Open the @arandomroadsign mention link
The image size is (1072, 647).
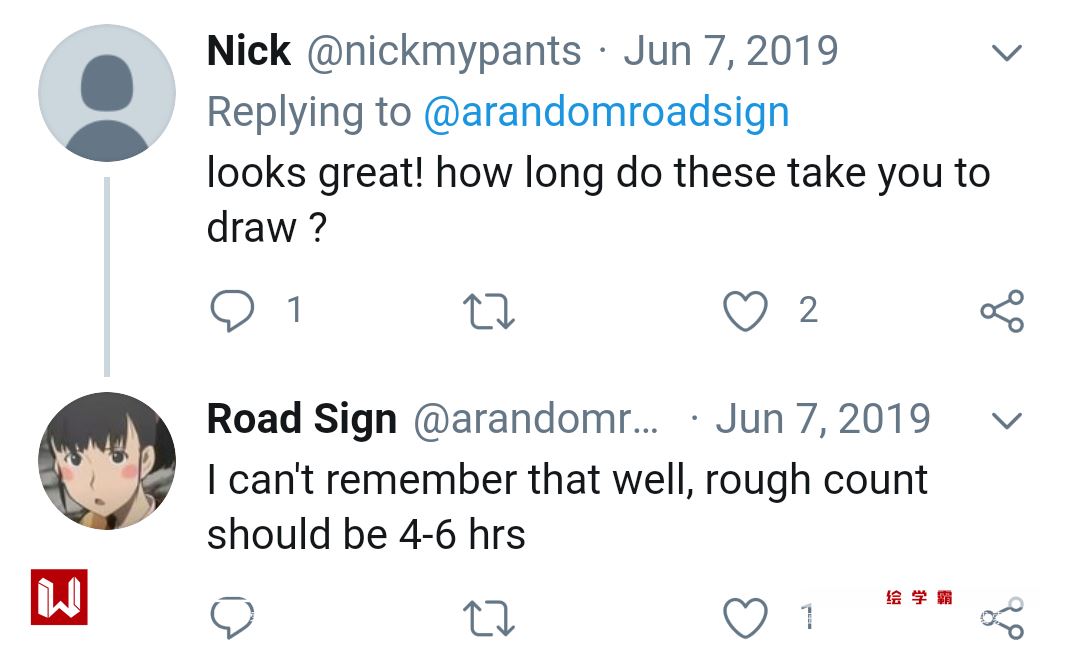point(606,112)
